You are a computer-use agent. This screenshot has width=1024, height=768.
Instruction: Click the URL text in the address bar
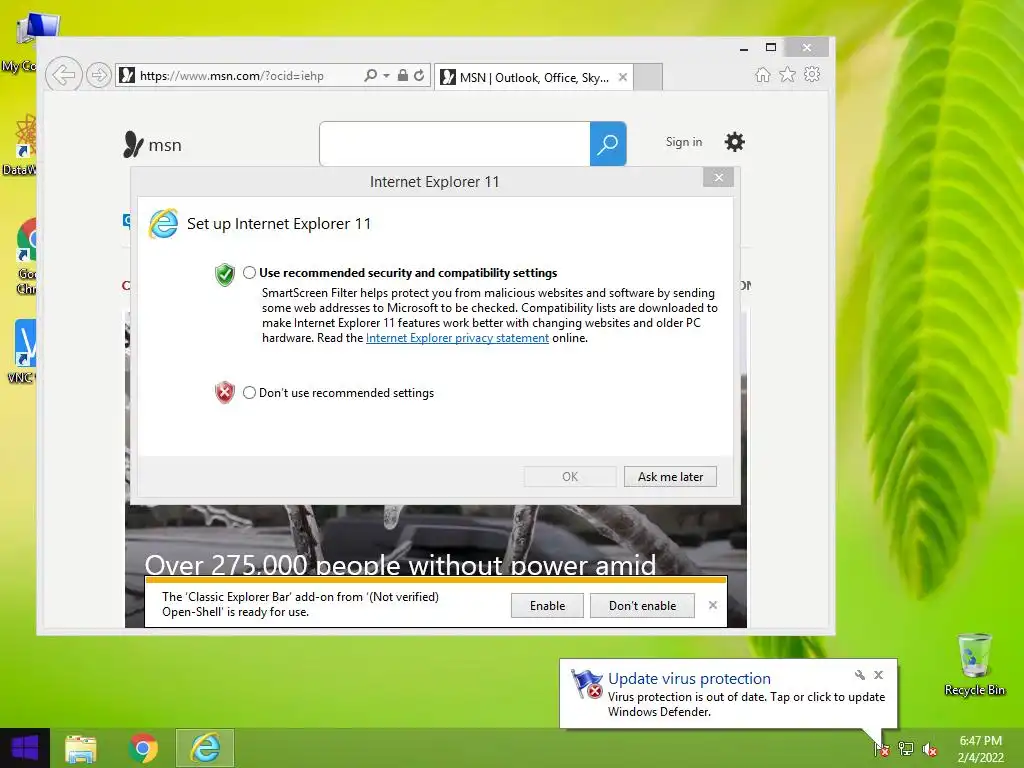click(x=232, y=76)
